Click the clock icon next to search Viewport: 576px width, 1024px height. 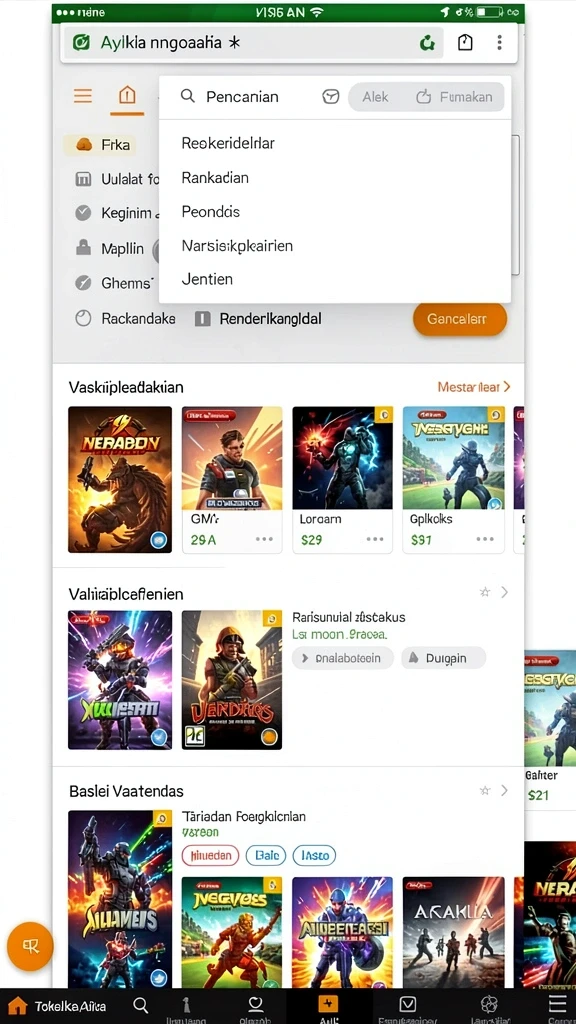(x=331, y=97)
